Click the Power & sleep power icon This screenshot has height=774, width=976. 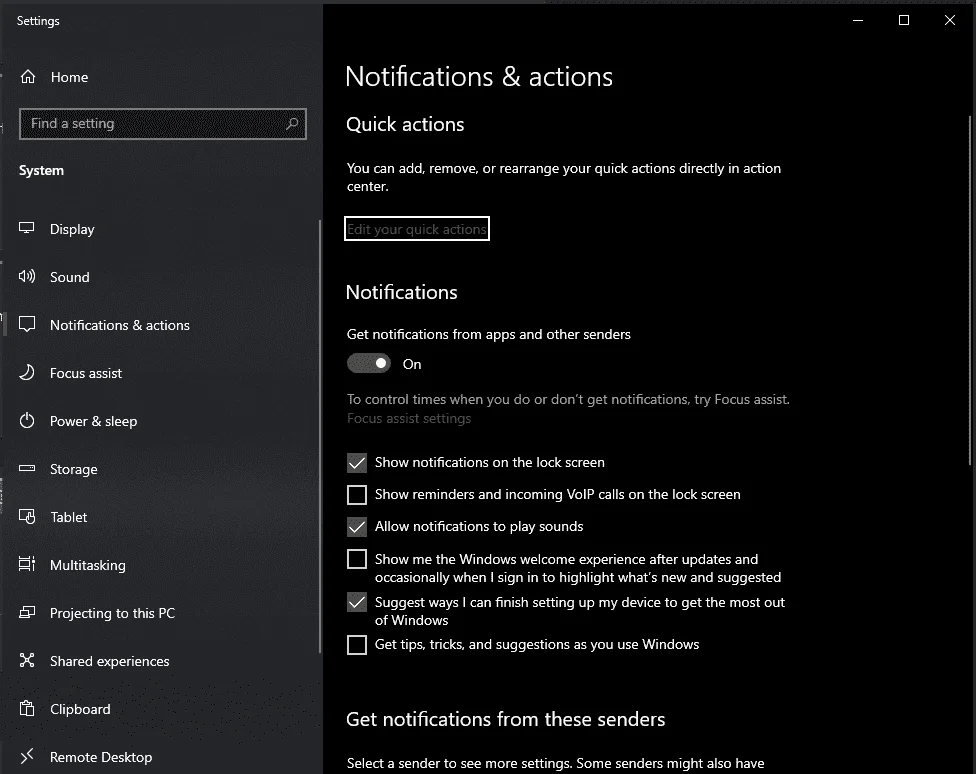27,420
